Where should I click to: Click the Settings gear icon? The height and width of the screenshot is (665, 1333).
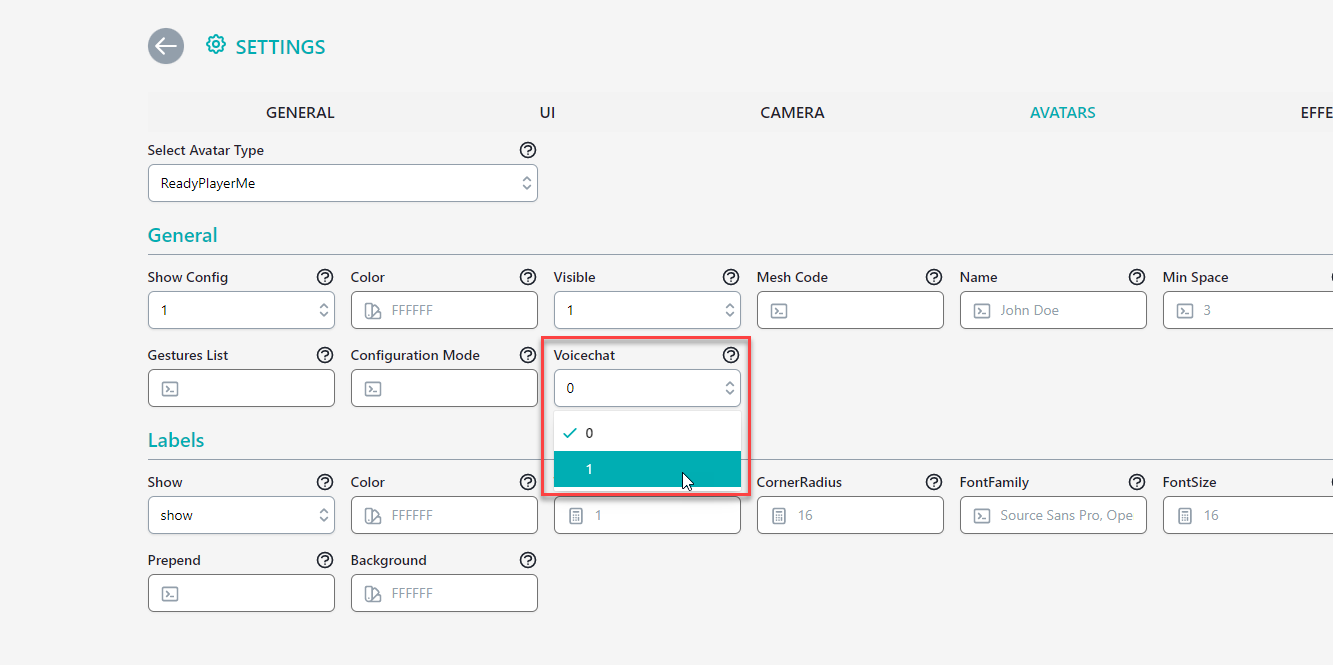[x=215, y=45]
